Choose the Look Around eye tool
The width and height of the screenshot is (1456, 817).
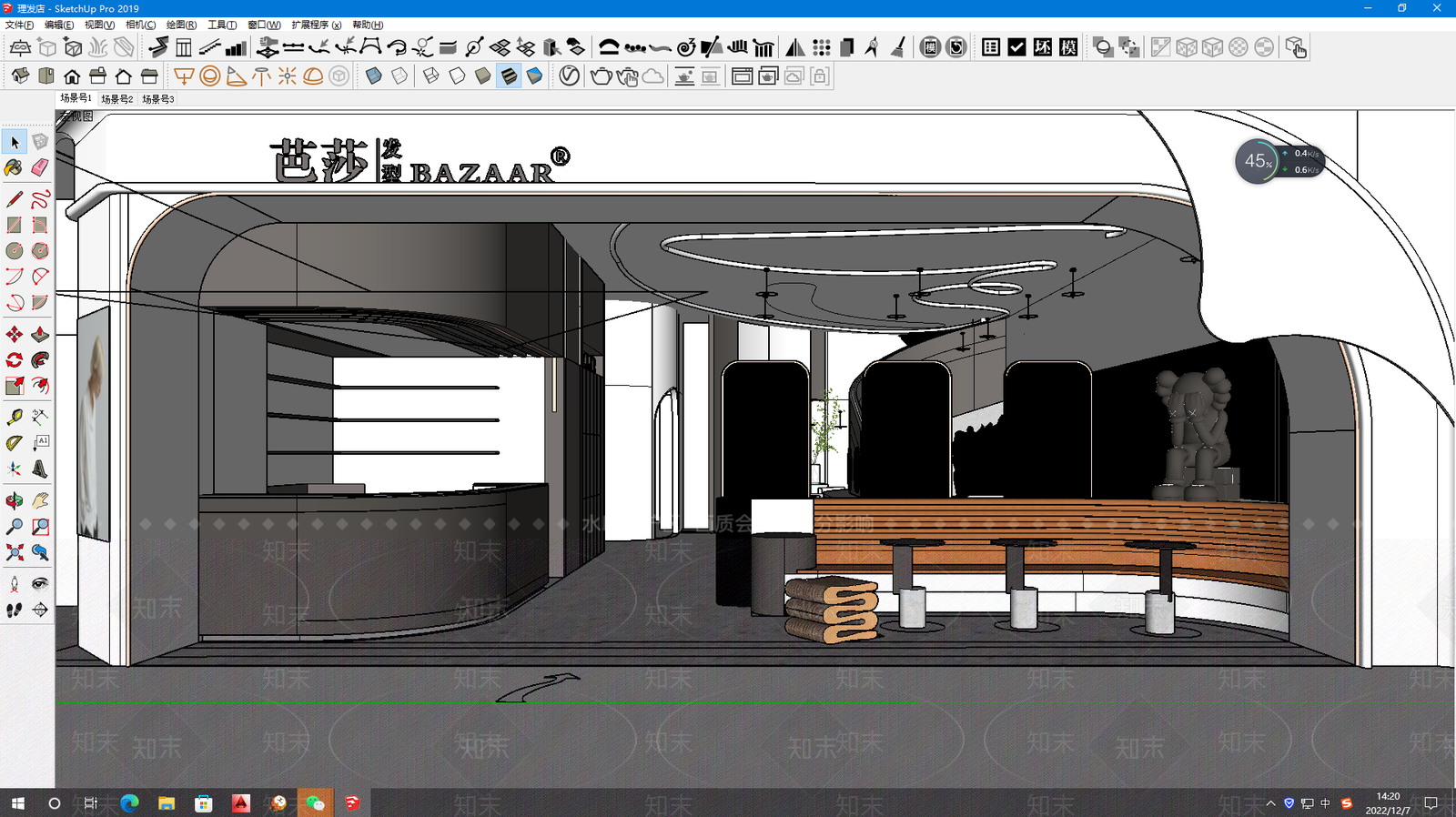coord(40,583)
